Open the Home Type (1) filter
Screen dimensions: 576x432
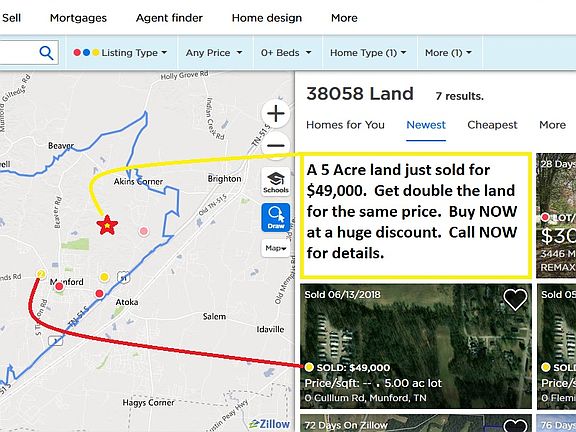point(368,53)
